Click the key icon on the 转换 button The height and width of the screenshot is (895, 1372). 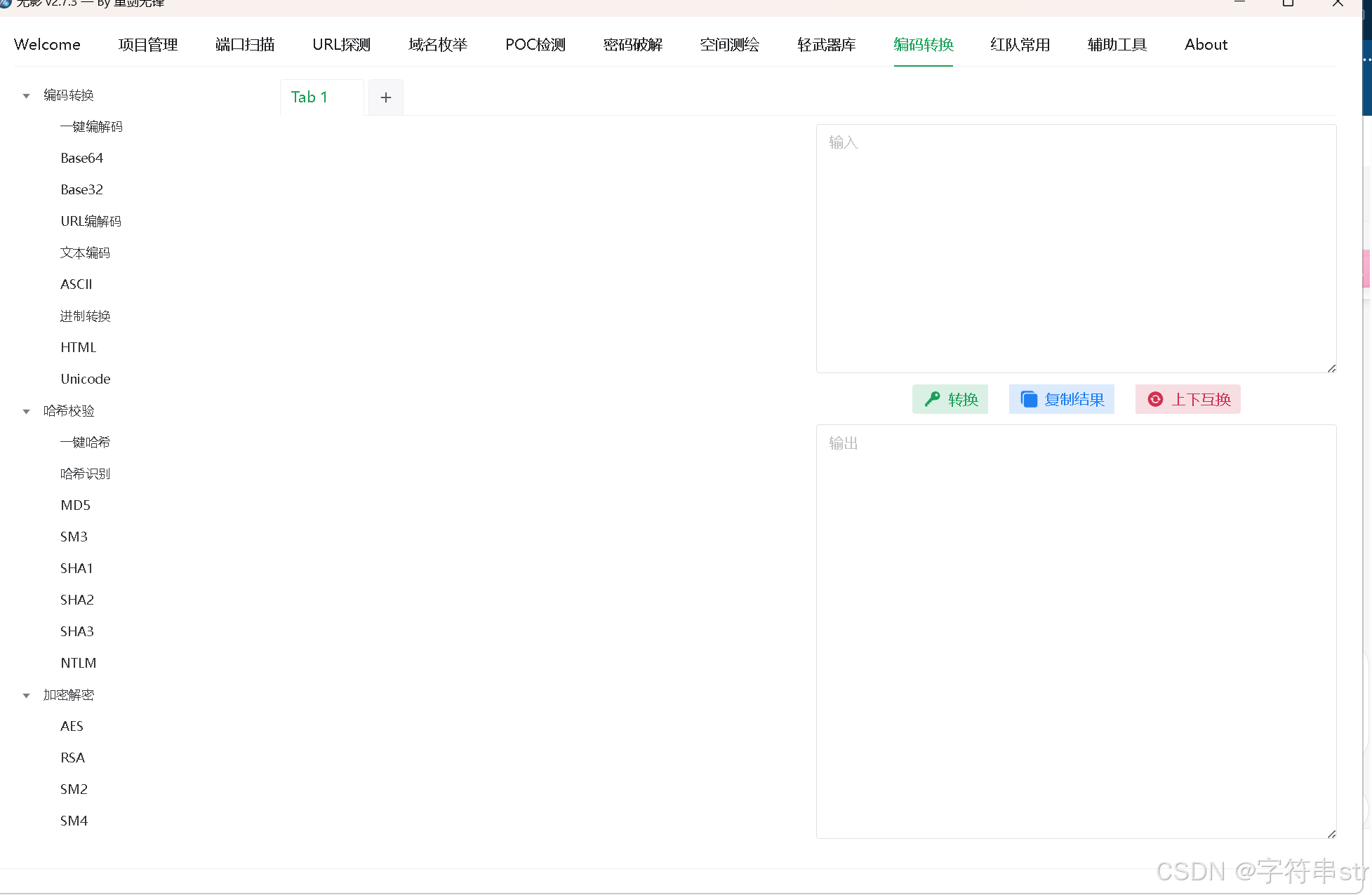click(x=932, y=399)
